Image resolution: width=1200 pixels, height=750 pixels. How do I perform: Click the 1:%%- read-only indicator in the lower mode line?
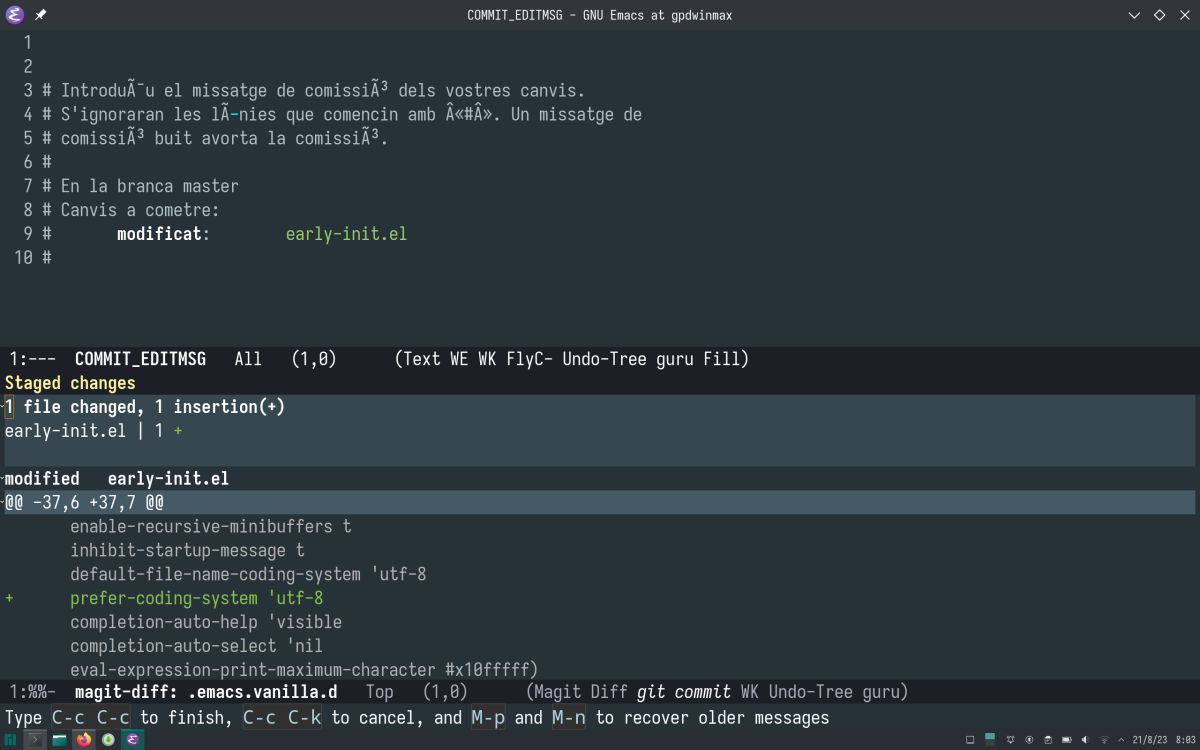[x=32, y=692]
